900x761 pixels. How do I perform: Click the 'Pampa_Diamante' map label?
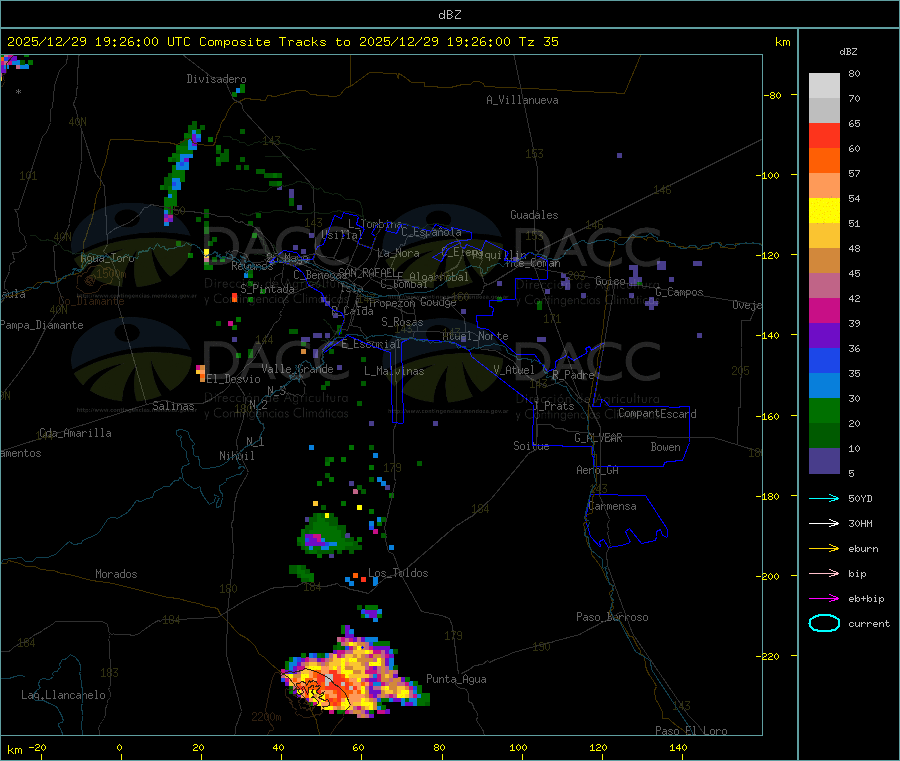tap(42, 325)
